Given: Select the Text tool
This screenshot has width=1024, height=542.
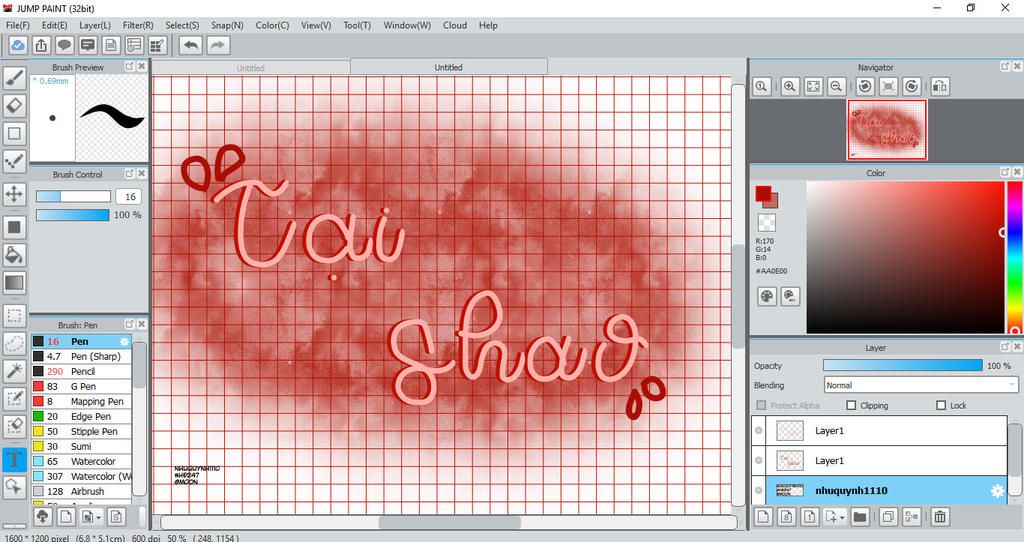Looking at the screenshot, I should 14,459.
